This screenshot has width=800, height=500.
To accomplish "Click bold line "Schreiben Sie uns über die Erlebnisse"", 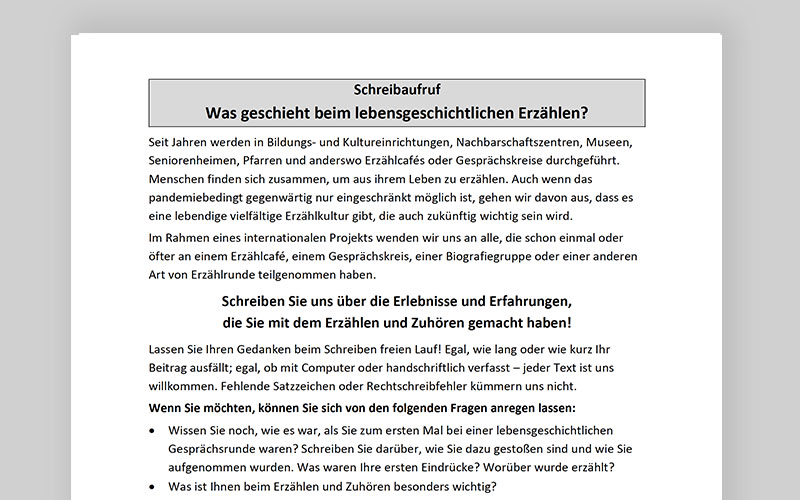I will point(396,300).
